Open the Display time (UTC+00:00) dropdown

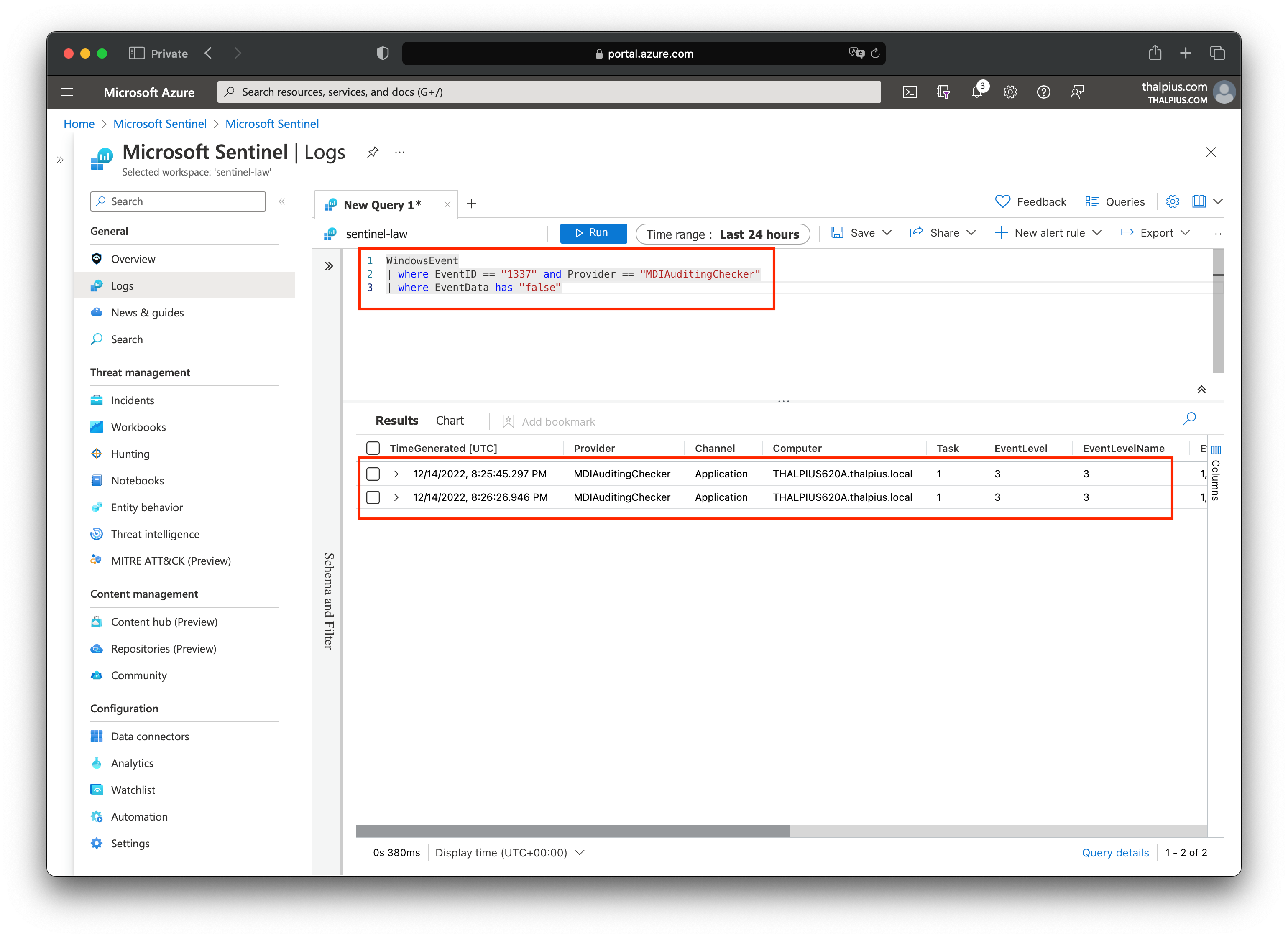click(x=509, y=852)
